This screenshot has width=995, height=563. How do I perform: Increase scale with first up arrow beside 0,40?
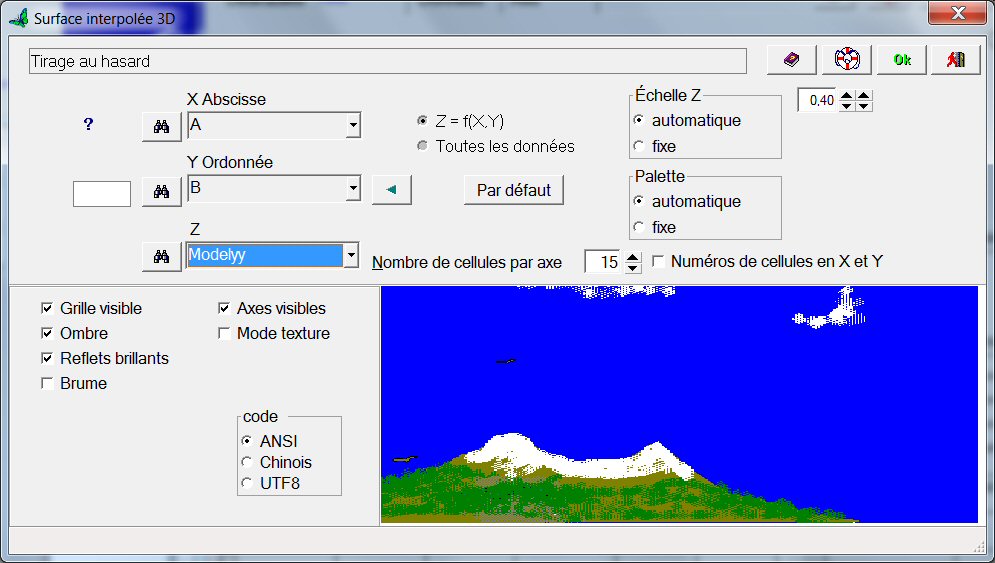coord(847,95)
